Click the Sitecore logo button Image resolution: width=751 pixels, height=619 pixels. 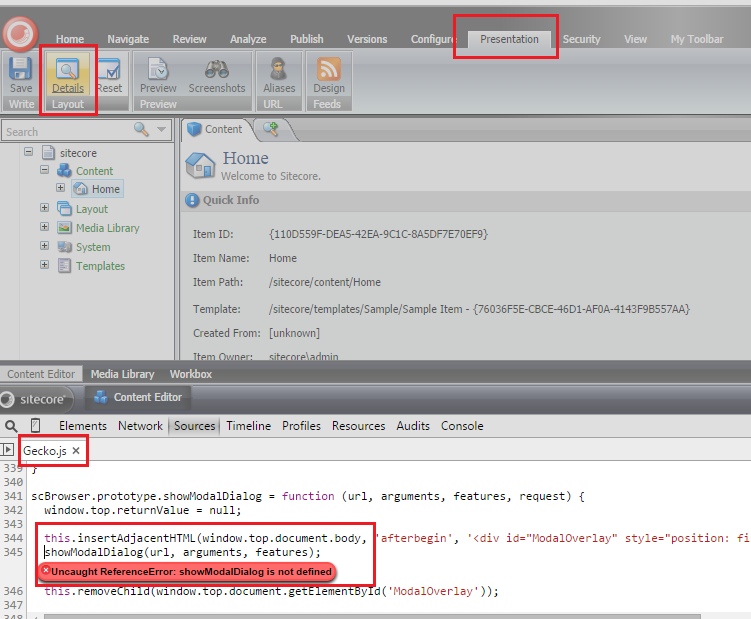(20, 34)
